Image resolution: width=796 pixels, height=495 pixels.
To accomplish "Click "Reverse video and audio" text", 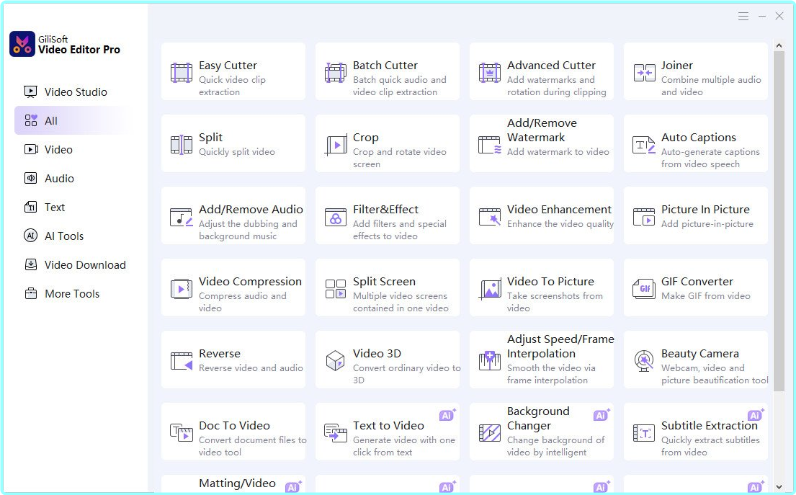I will coord(251,368).
